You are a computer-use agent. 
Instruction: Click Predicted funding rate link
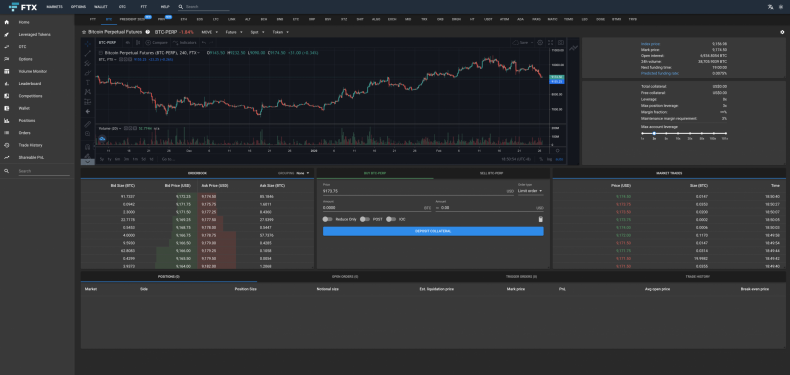pyautogui.click(x=660, y=73)
